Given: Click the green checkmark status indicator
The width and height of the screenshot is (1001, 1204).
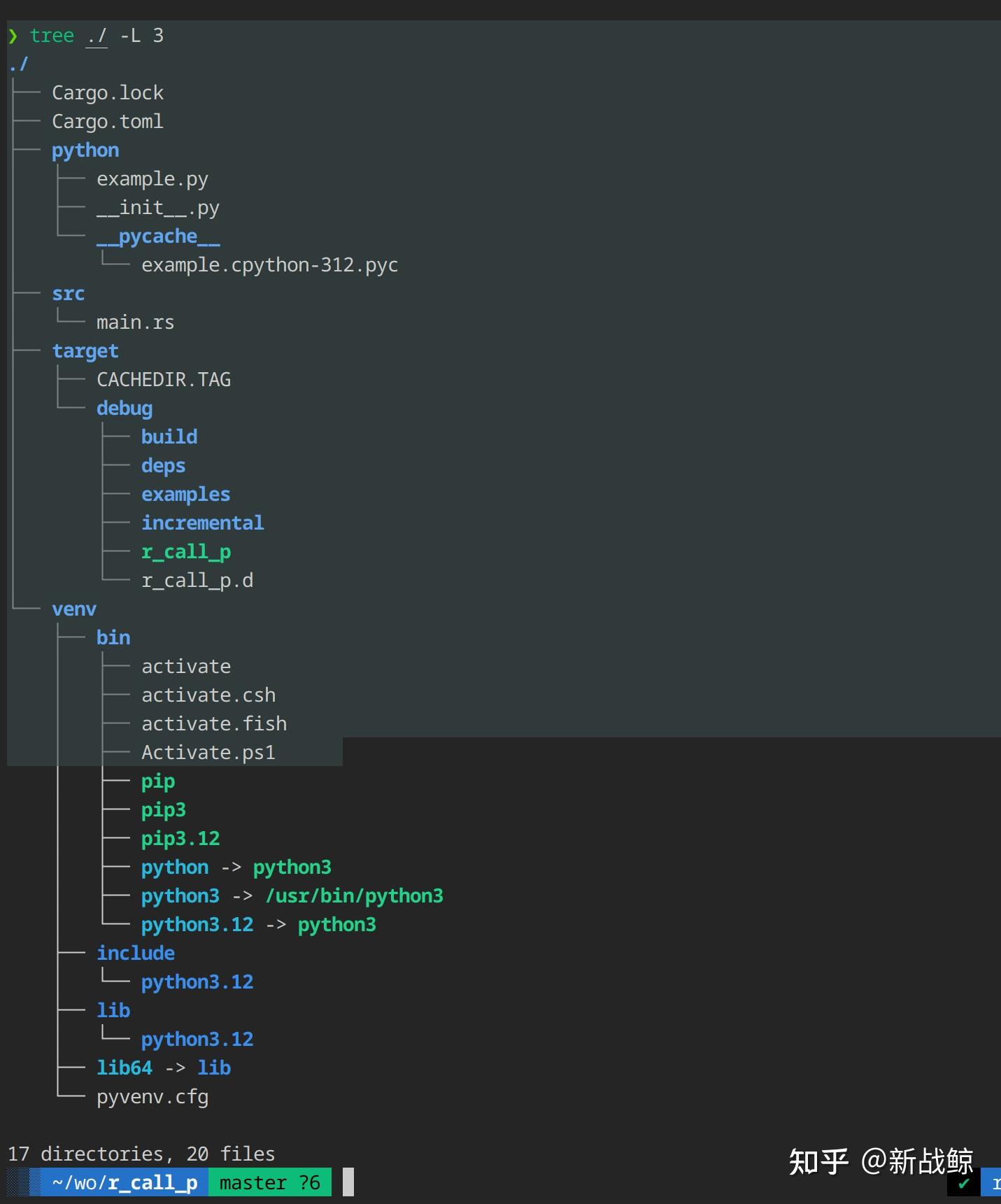Looking at the screenshot, I should (x=964, y=1184).
